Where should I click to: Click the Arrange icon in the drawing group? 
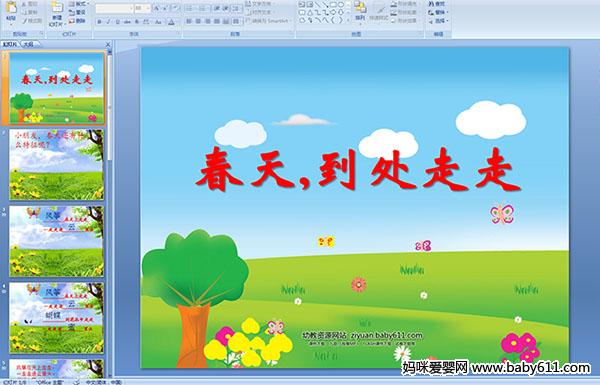[x=360, y=7]
